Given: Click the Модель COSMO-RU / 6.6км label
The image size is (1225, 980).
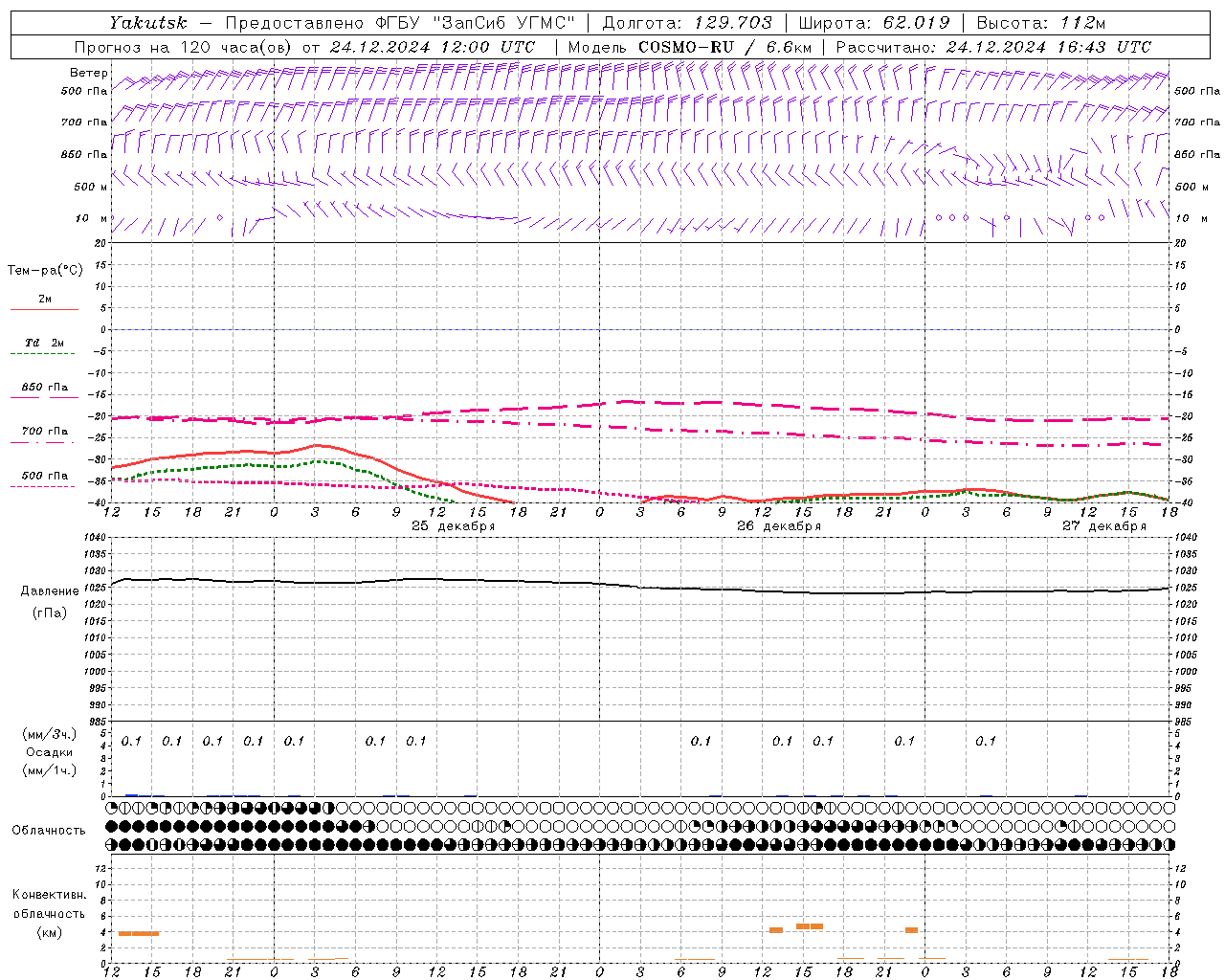Looking at the screenshot, I should point(690,47).
